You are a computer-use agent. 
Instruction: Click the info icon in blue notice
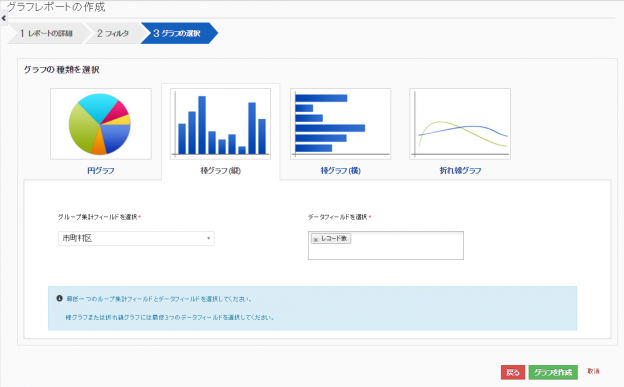click(x=59, y=298)
